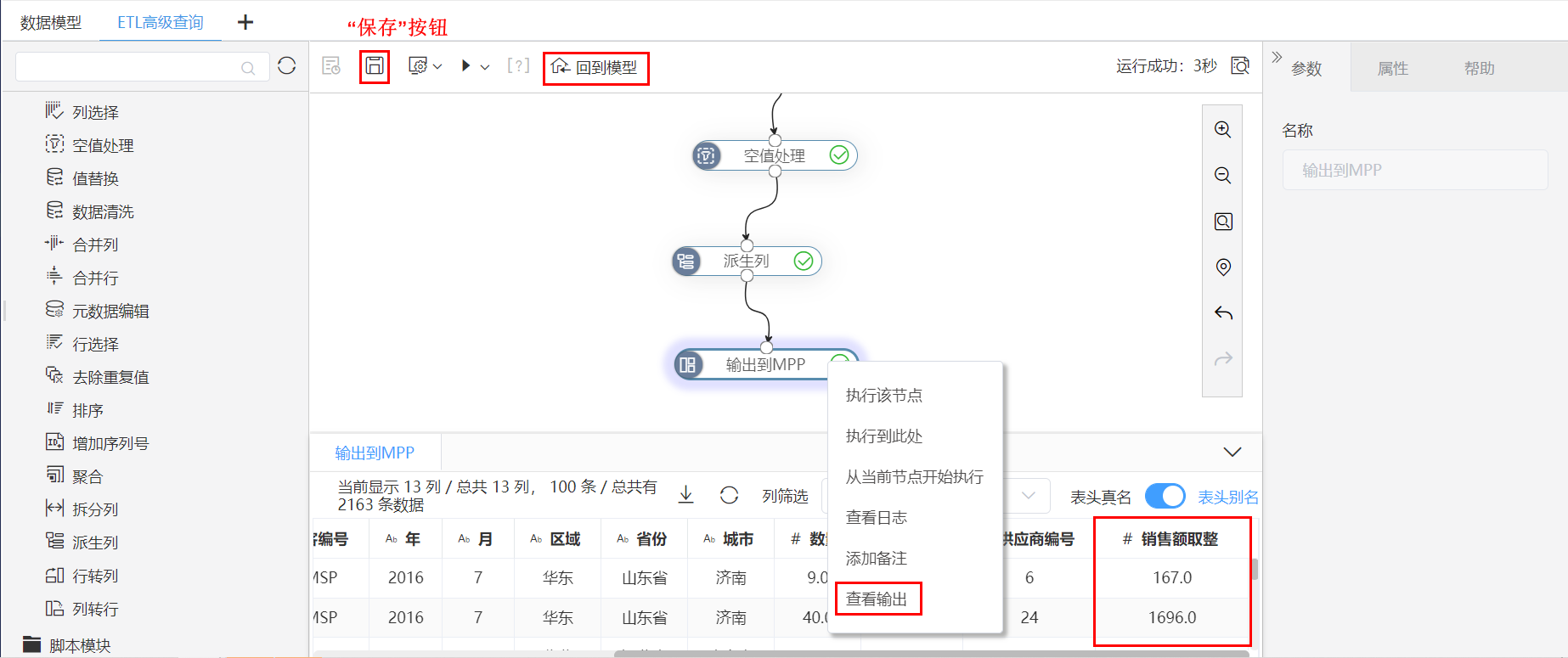Select 列选择 node in sidebar
The image size is (1568, 658).
[82, 112]
